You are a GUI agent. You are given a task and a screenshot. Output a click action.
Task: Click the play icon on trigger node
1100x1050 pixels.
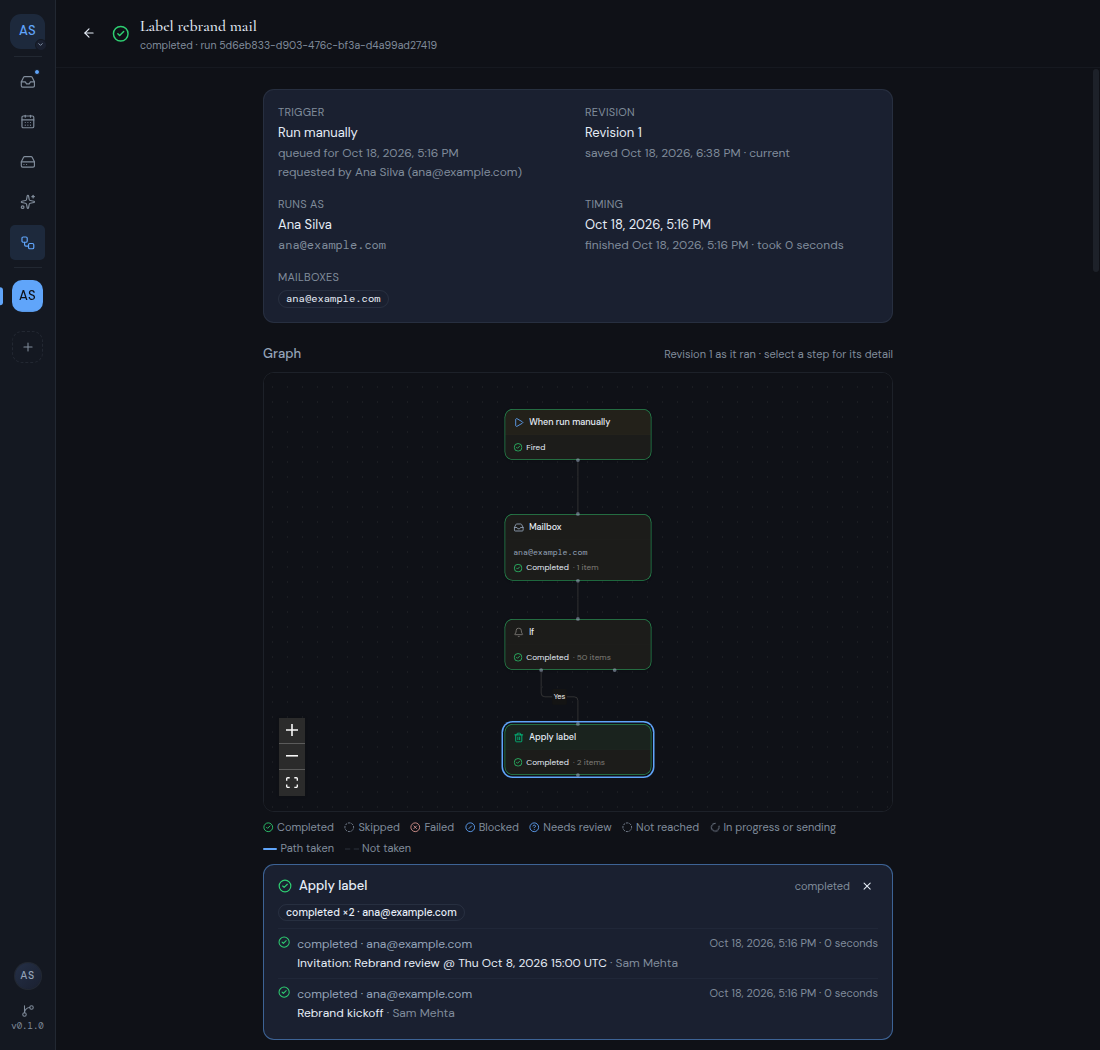click(518, 422)
